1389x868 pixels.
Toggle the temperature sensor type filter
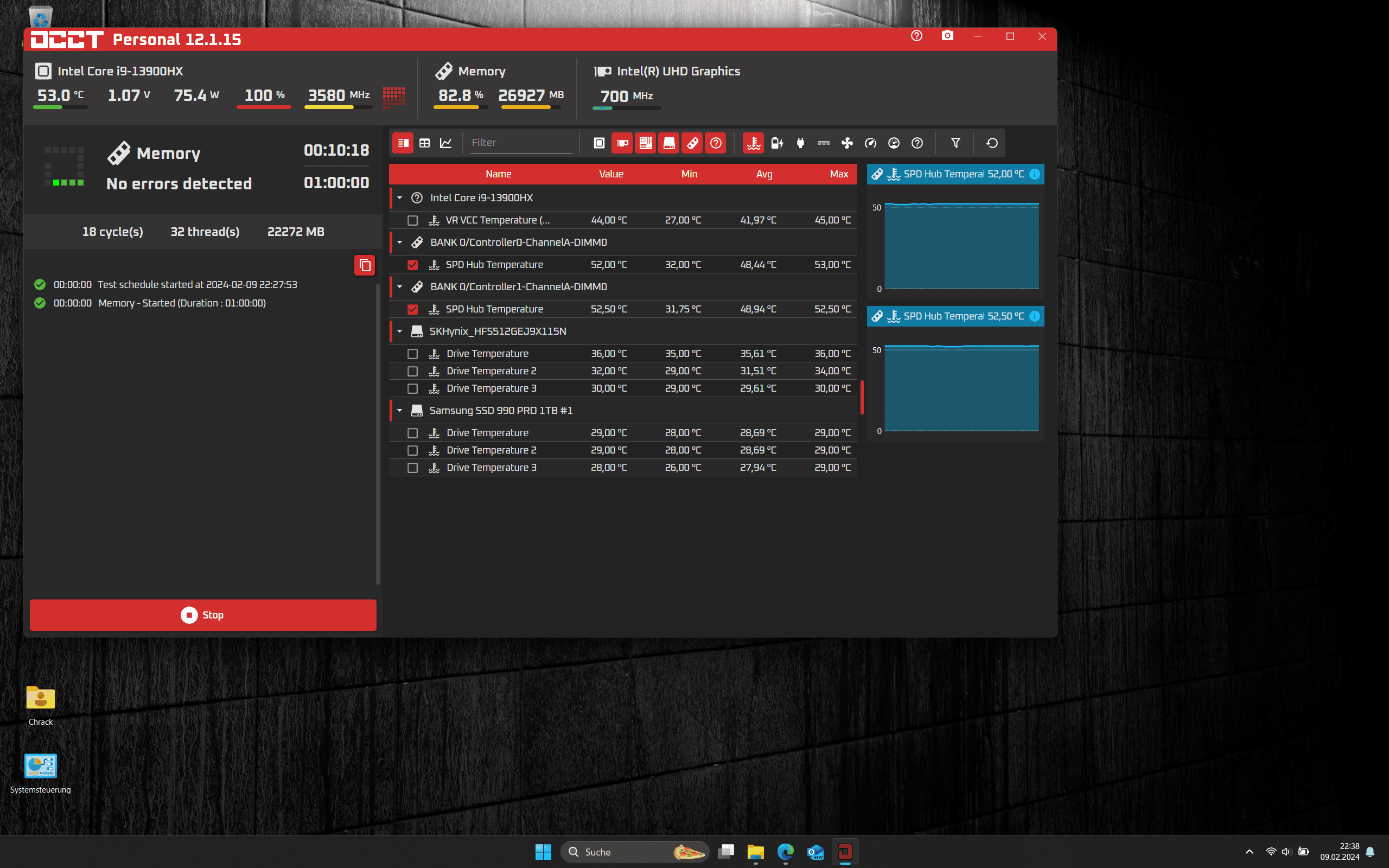tap(753, 143)
